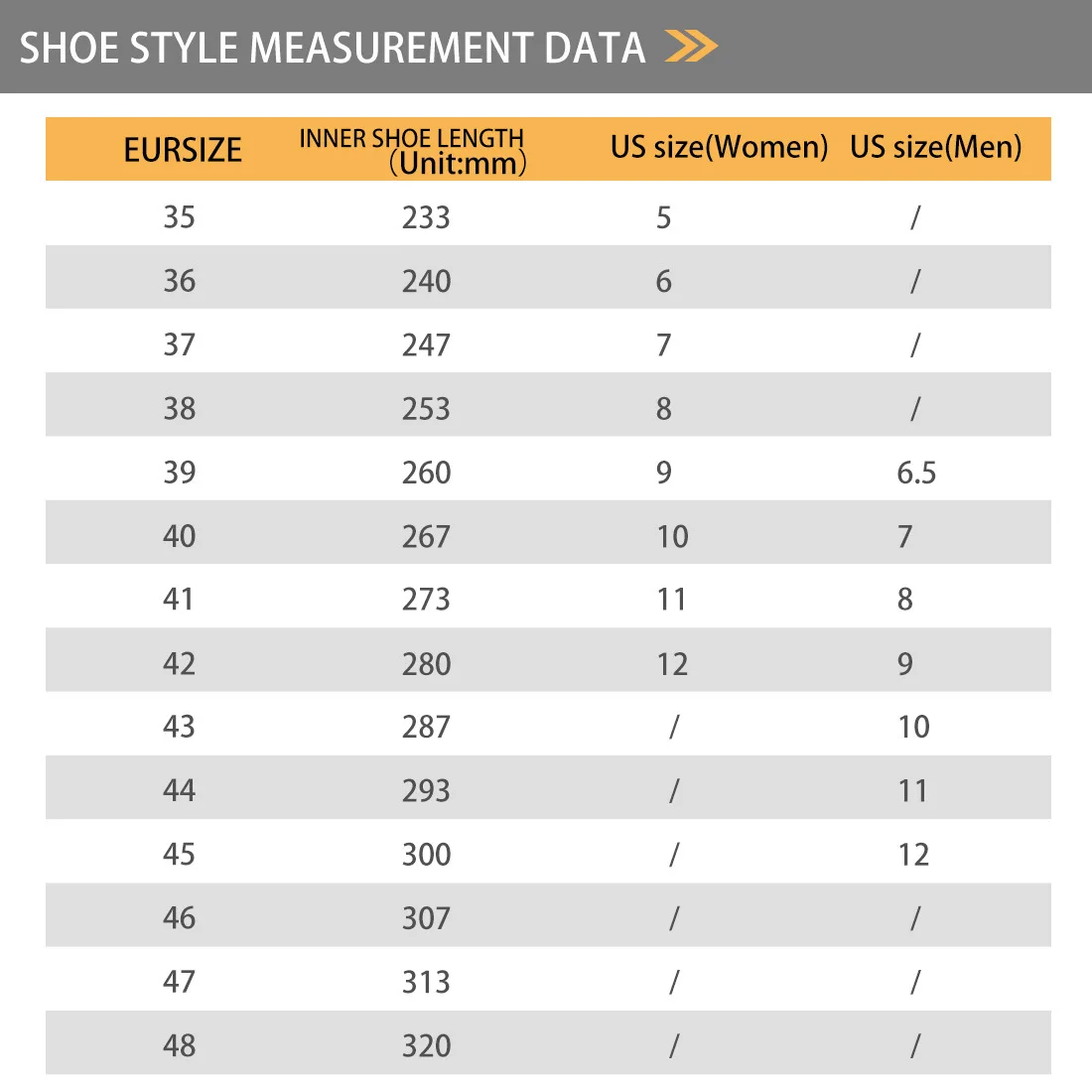
Task: Click inner length value 240
Action: pos(426,281)
